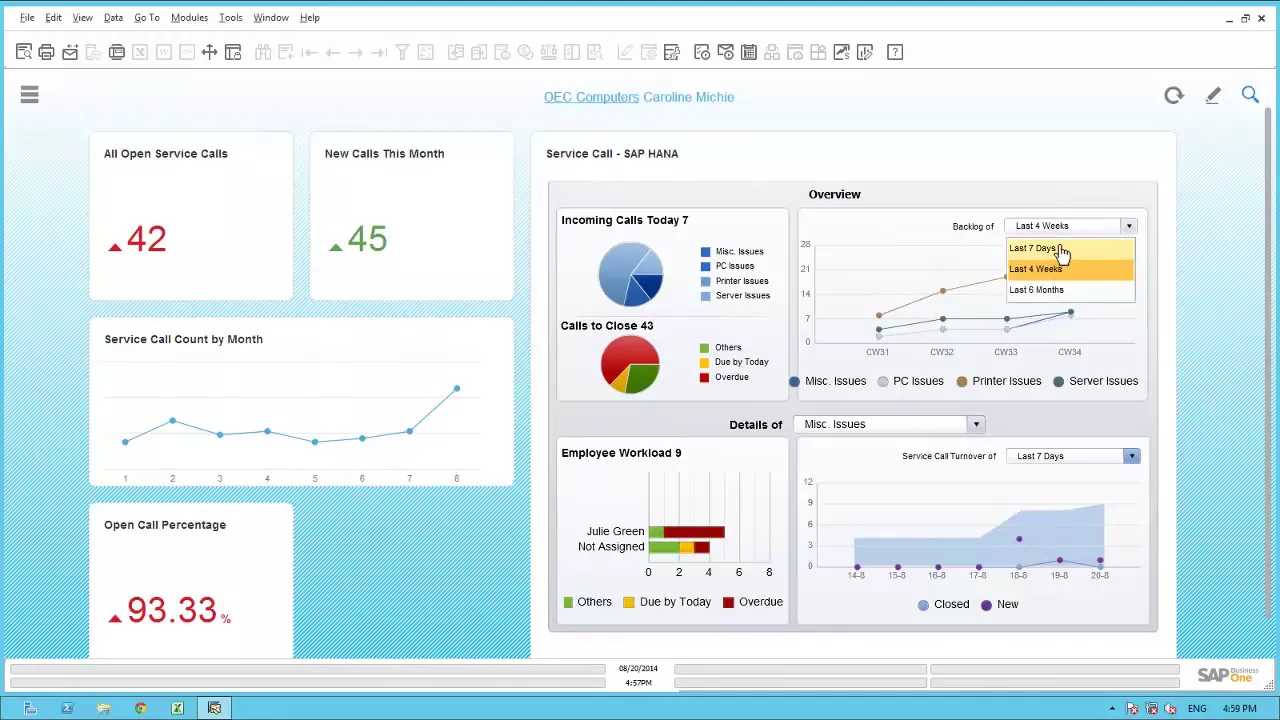Click the magnifier search icon

[x=1250, y=95]
